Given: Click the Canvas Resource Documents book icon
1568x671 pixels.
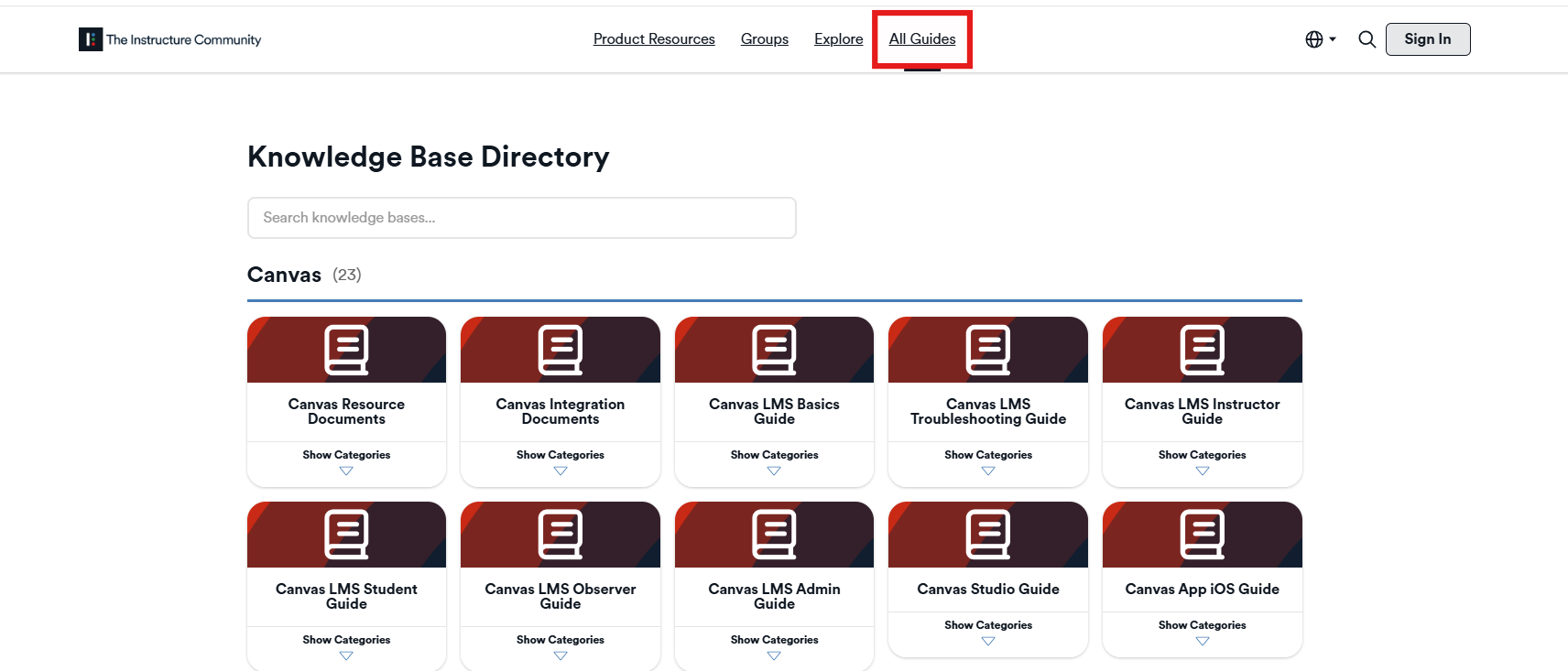Looking at the screenshot, I should pos(346,350).
